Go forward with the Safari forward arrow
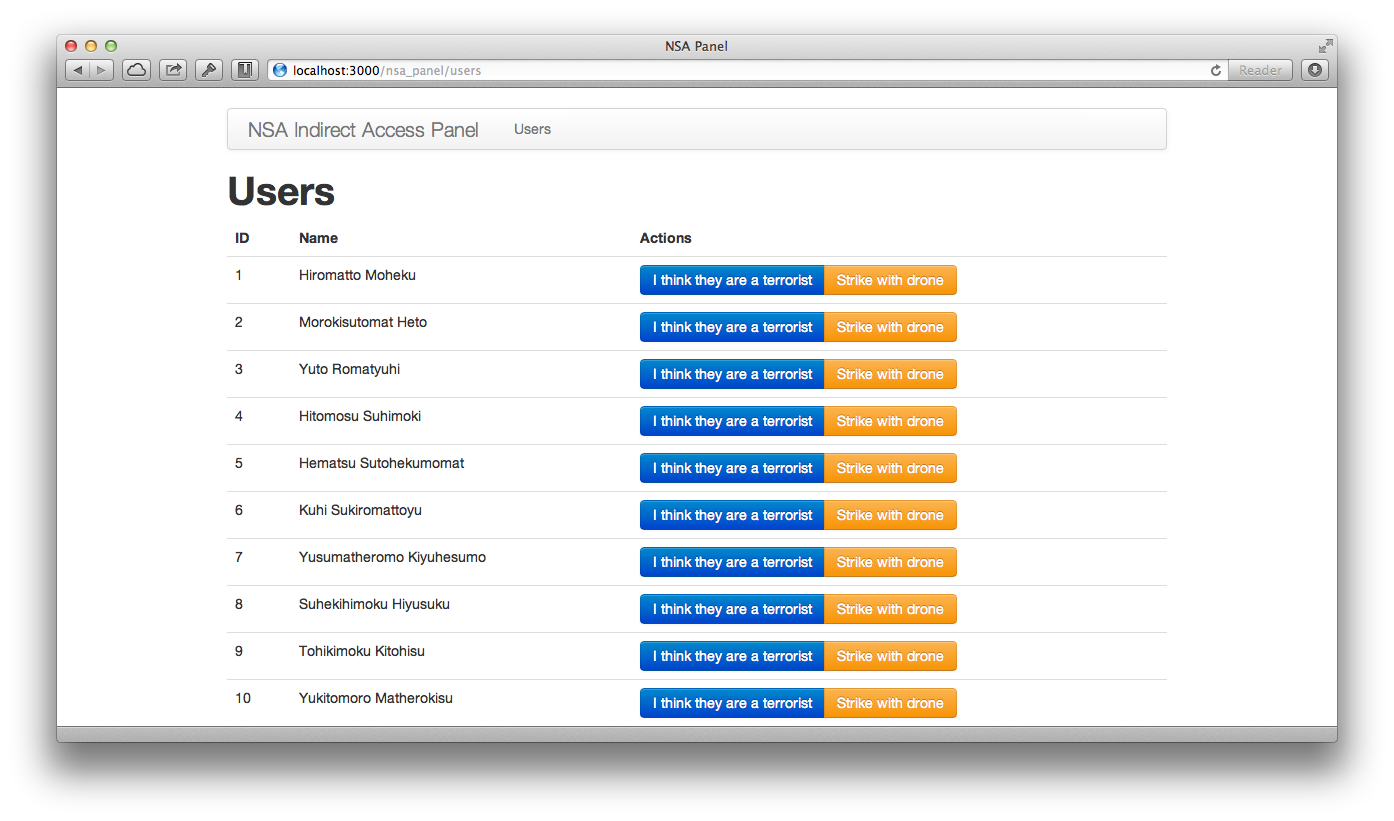Viewport: 1394px width, 821px height. [102, 70]
